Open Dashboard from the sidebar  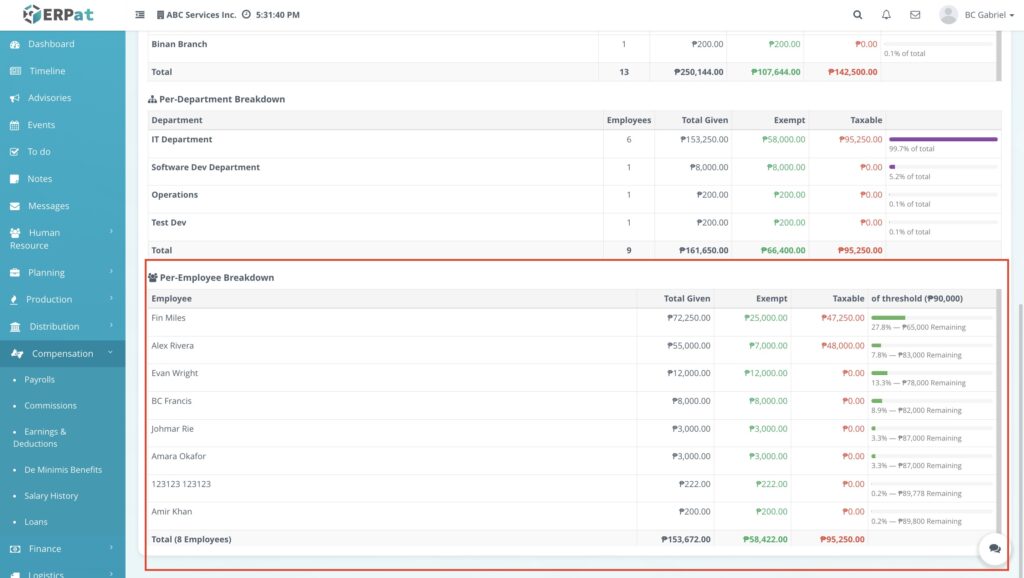[x=50, y=44]
